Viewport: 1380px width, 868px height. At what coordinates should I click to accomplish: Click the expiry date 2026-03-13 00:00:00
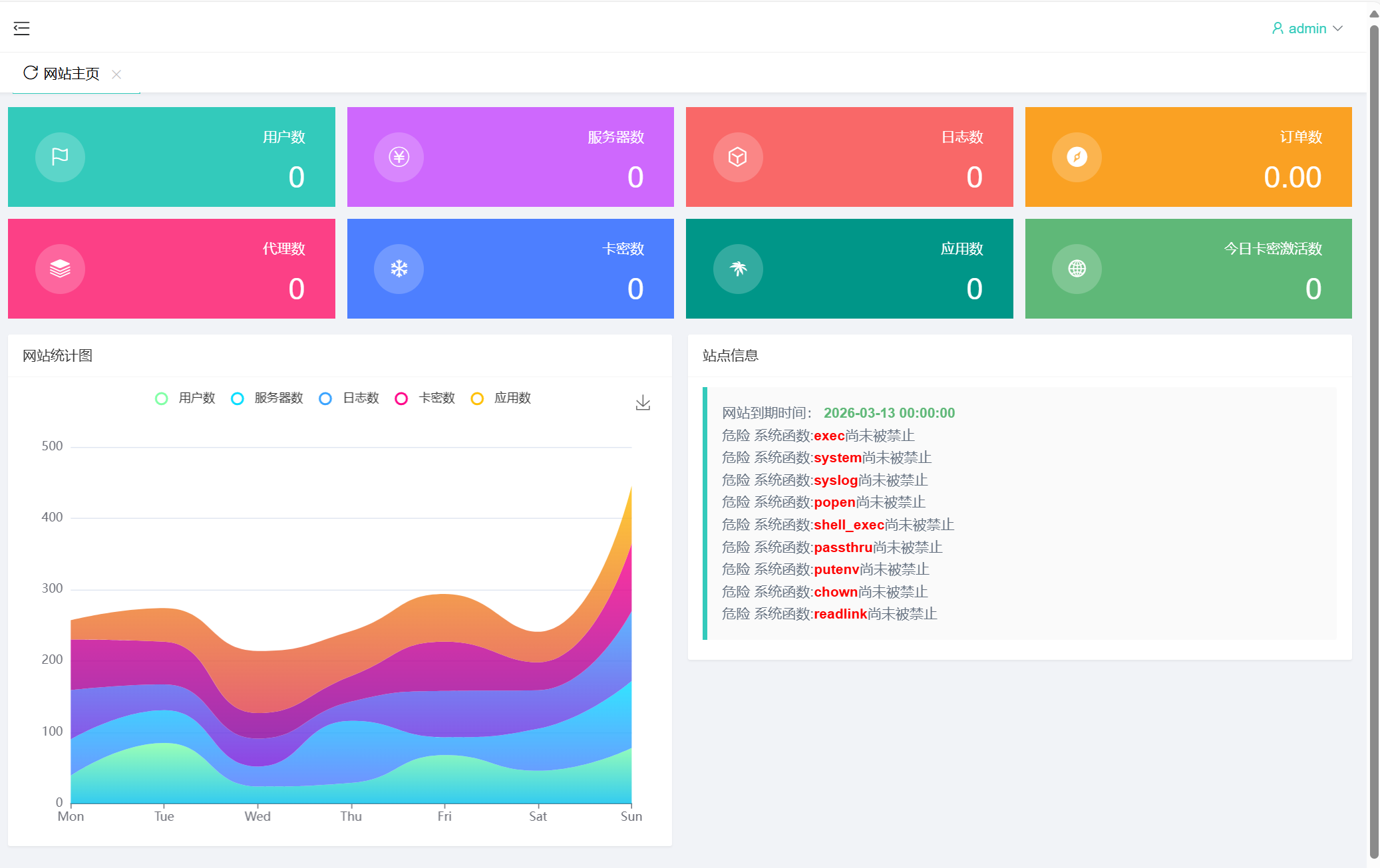[x=889, y=413]
